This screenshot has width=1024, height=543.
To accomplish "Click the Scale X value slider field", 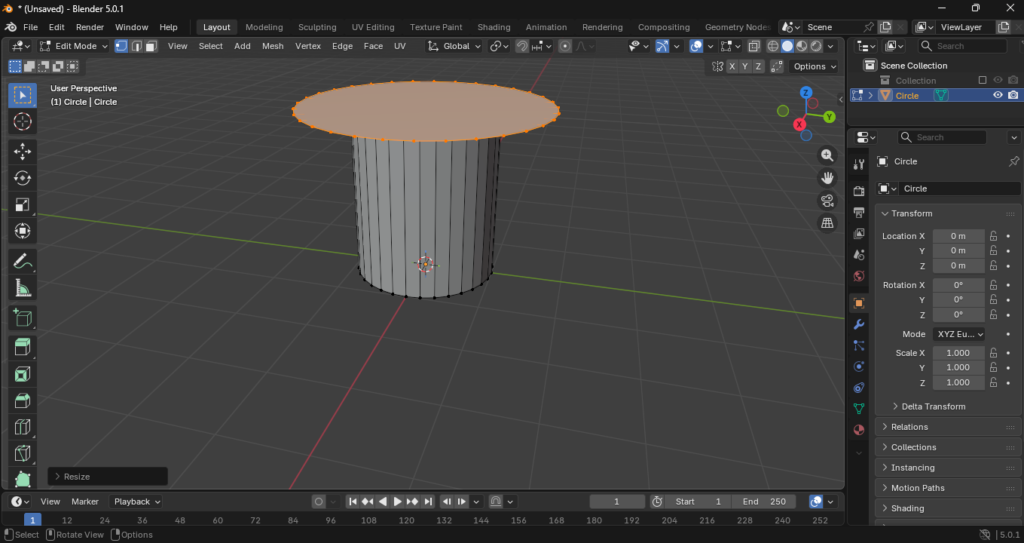I will pyautogui.click(x=958, y=353).
